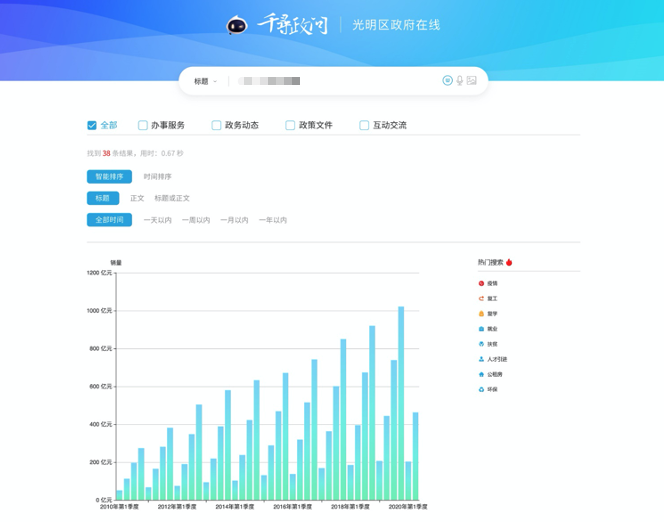Click the robot mascot logo icon
This screenshot has width=664, height=522.
pyautogui.click(x=237, y=25)
